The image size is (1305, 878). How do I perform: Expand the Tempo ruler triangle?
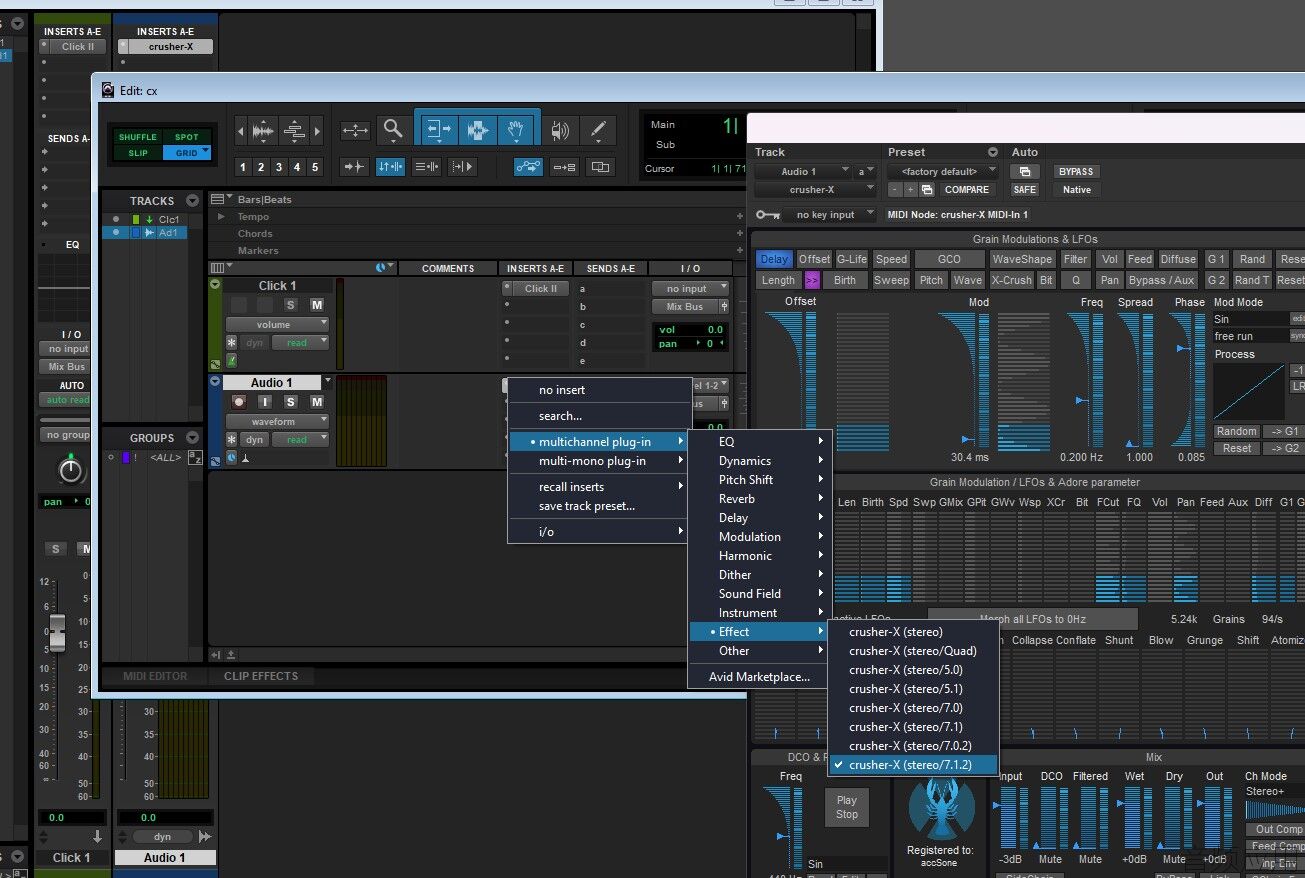tap(221, 216)
